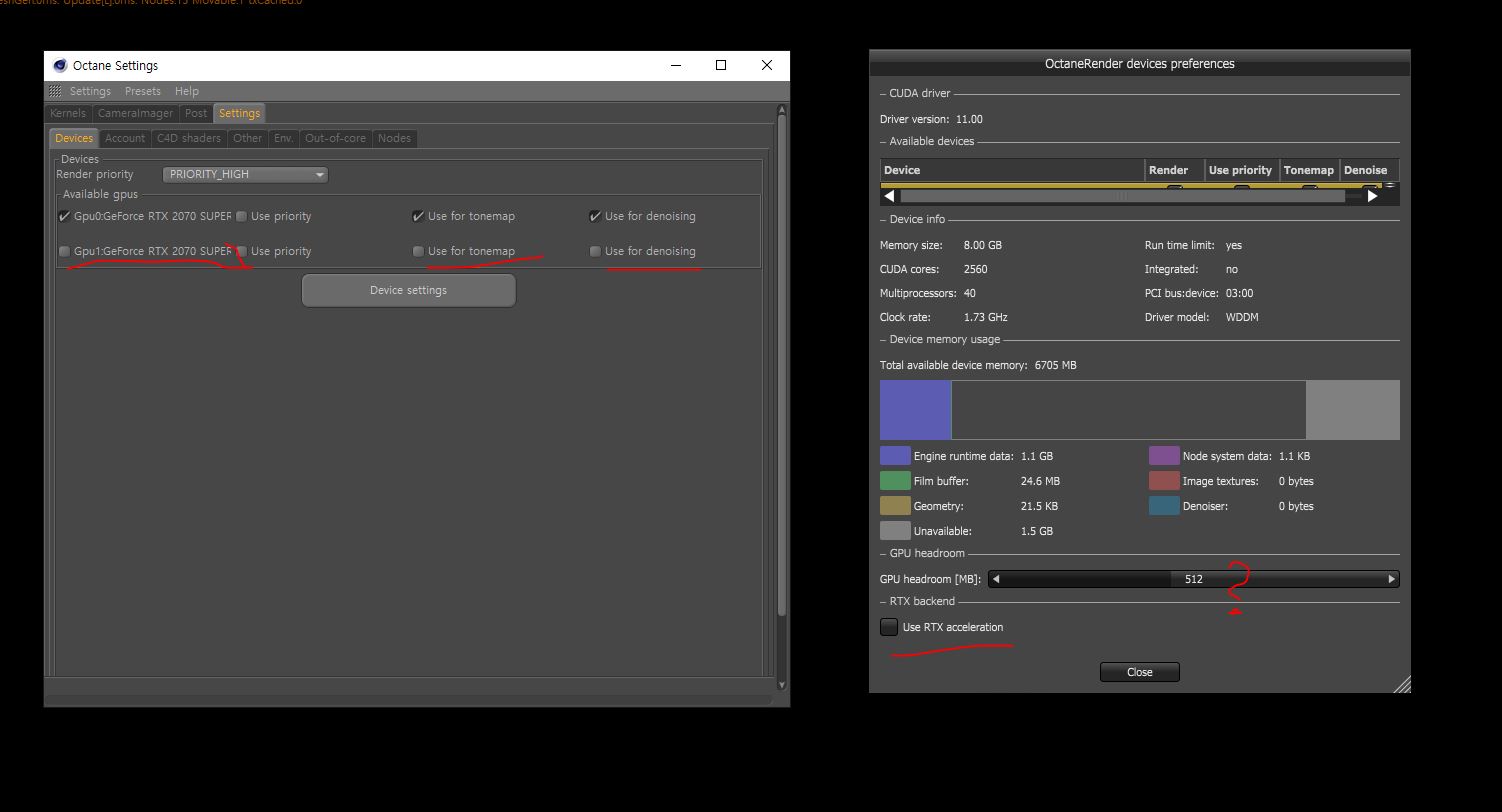Toggle Use for tonemap on Gpu0
Viewport: 1502px width, 812px height.
pos(418,216)
